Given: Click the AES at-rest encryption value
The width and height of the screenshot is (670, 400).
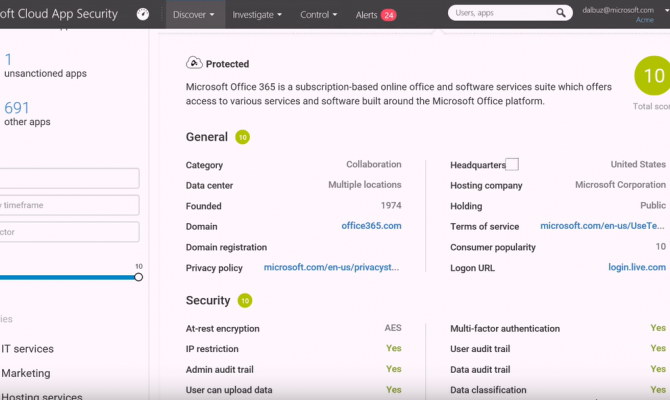Looking at the screenshot, I should [x=393, y=328].
